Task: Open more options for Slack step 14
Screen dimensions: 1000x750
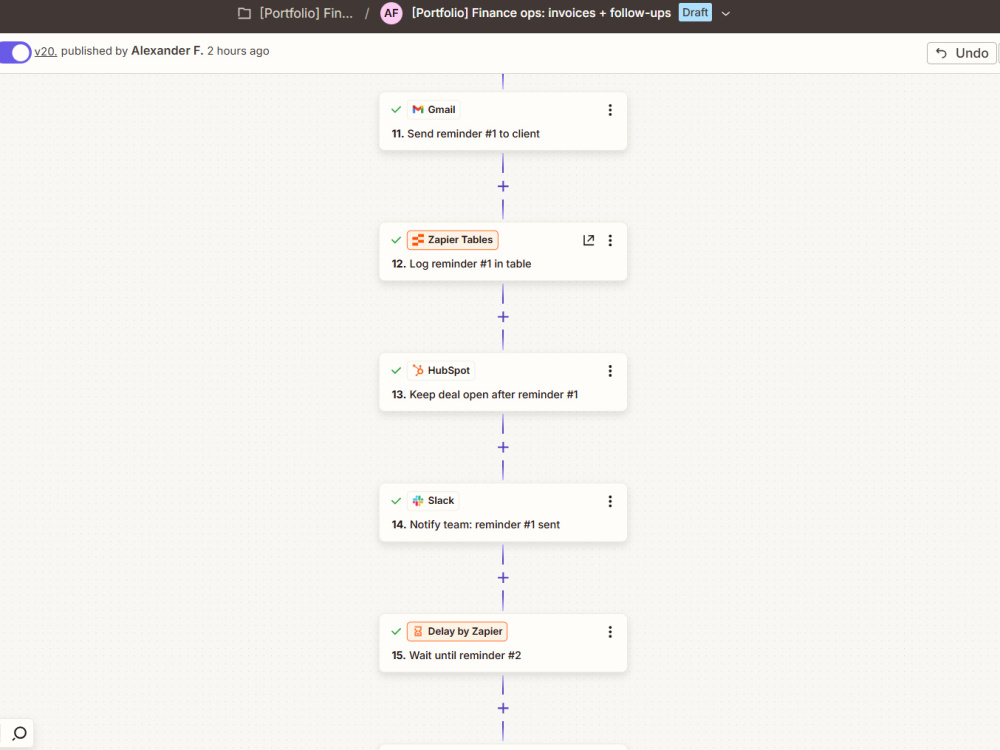Action: click(x=610, y=501)
